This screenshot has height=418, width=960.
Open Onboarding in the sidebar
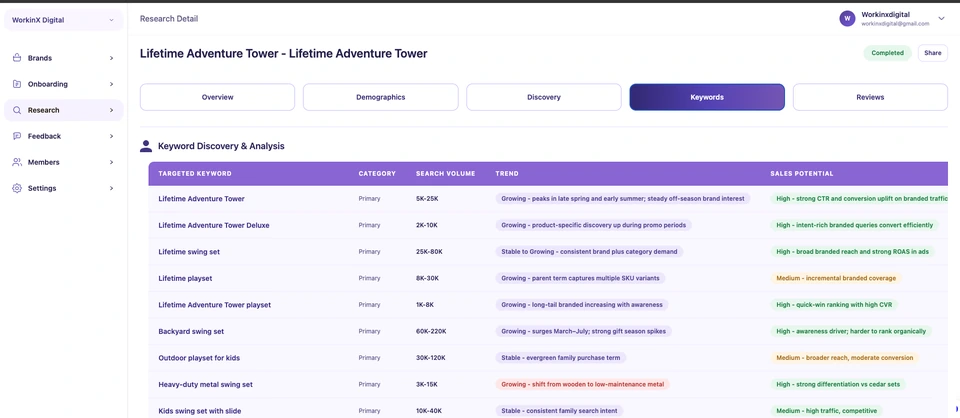pyautogui.click(x=64, y=84)
